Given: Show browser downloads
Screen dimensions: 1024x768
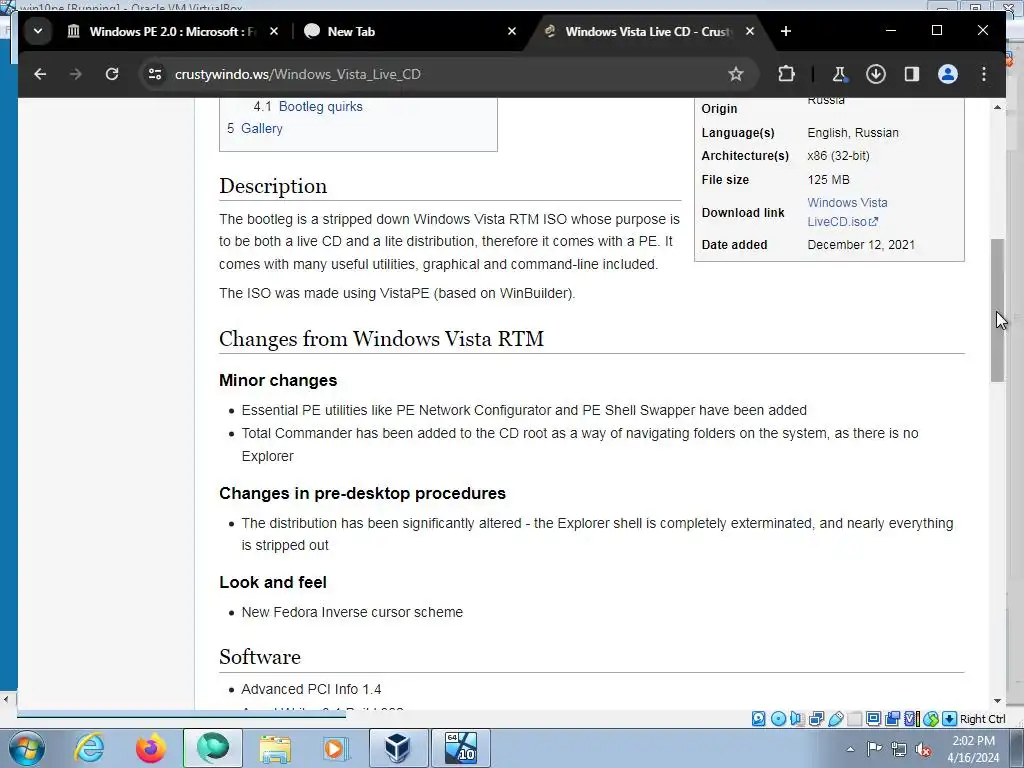Looking at the screenshot, I should pyautogui.click(x=876, y=74).
